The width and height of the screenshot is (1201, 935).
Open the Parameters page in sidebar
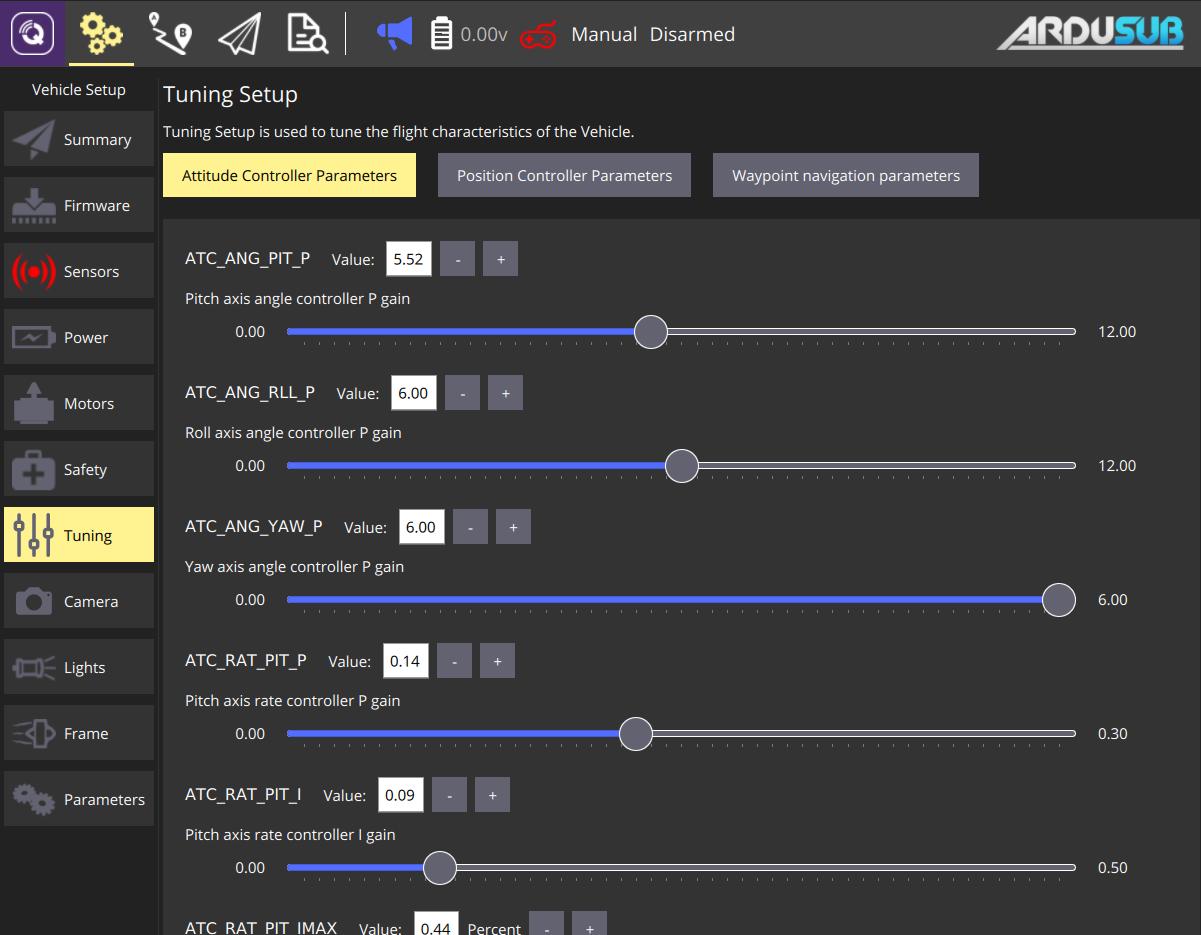click(x=79, y=799)
